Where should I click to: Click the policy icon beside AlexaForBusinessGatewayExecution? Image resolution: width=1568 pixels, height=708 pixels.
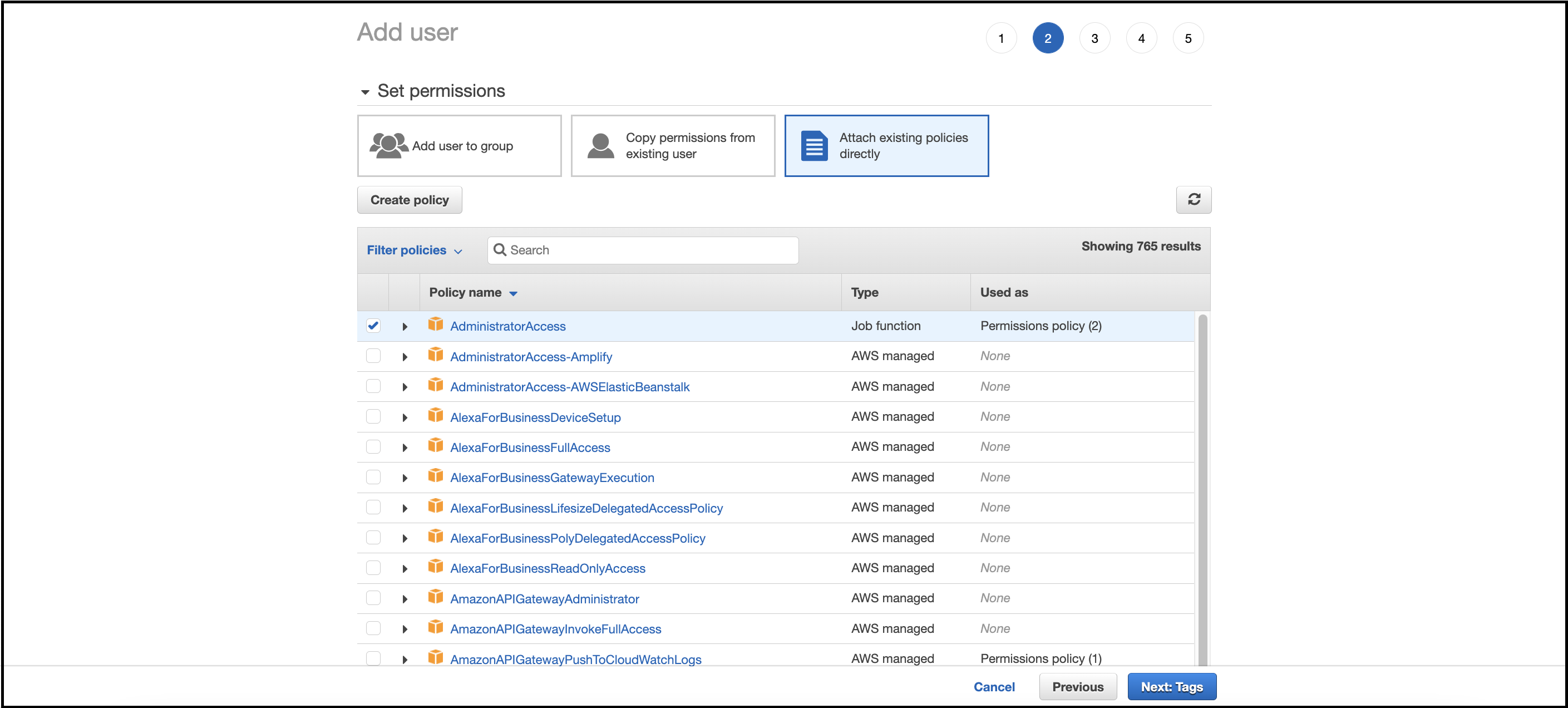(x=435, y=475)
